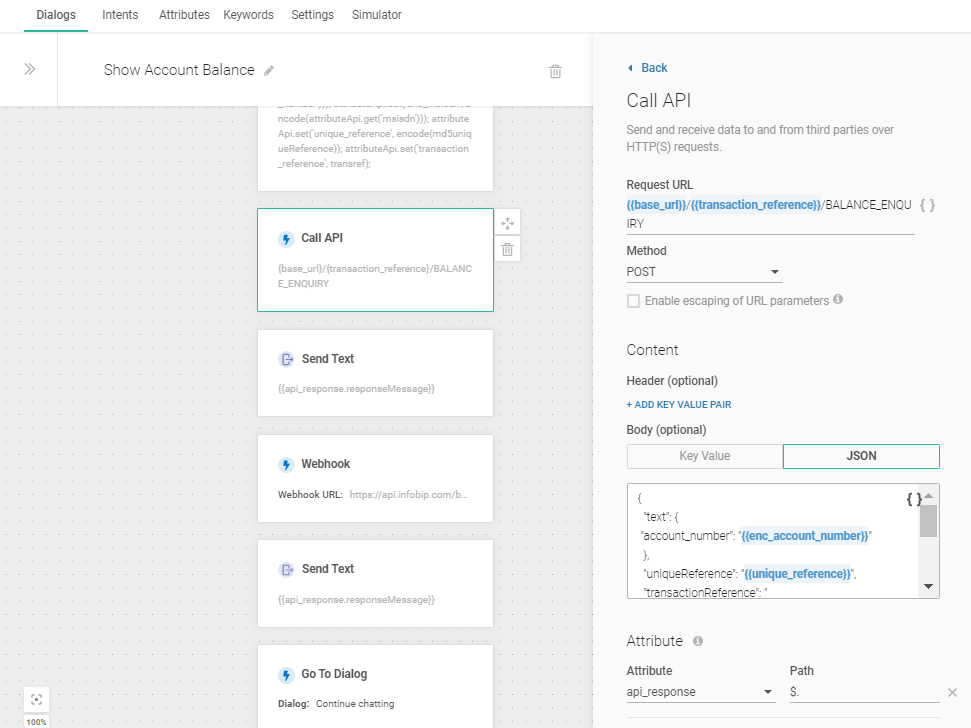Click the move handle beside Call API block
This screenshot has height=728, width=971.
[507, 223]
